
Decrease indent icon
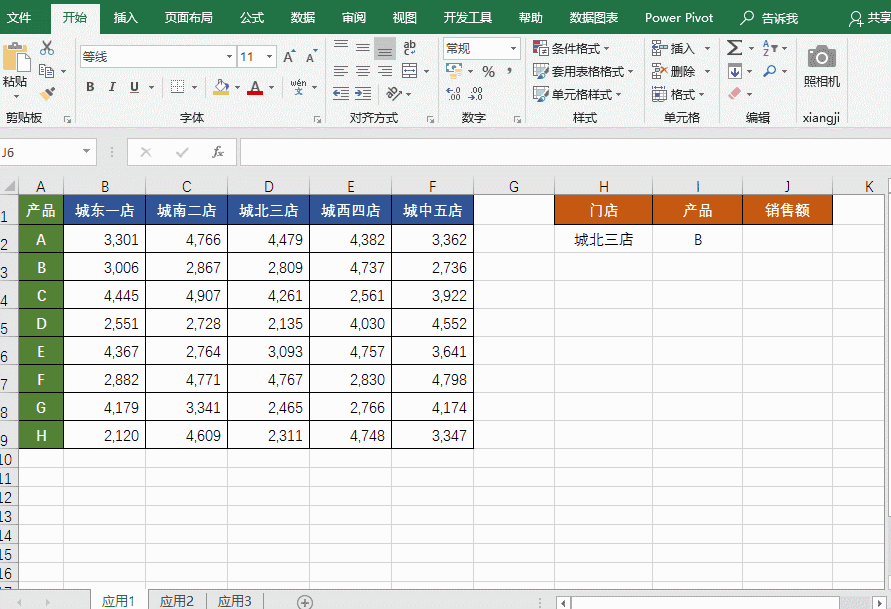click(341, 93)
